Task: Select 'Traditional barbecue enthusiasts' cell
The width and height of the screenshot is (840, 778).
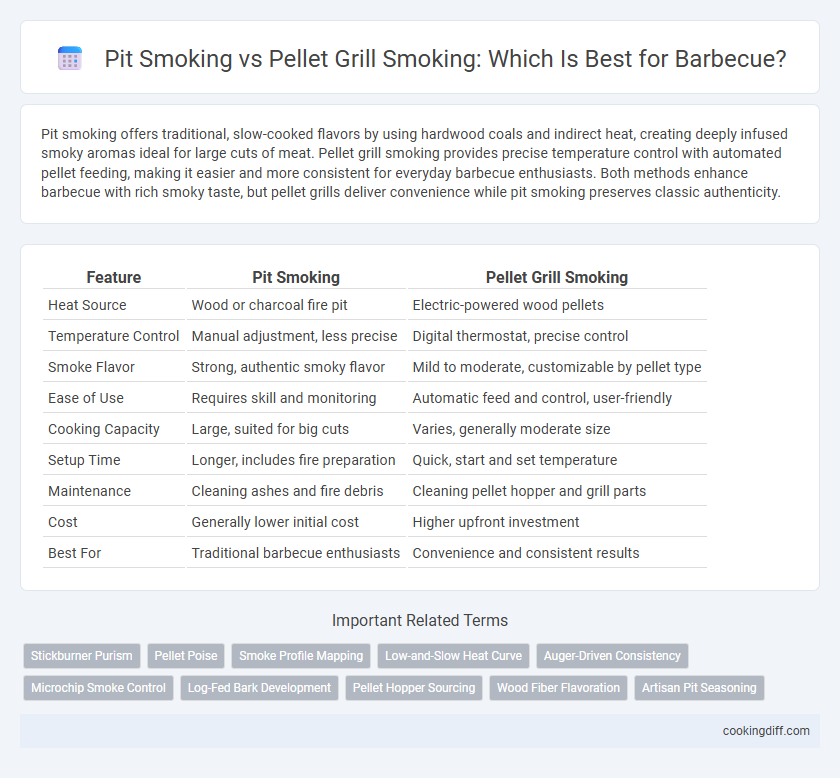Action: tap(296, 553)
